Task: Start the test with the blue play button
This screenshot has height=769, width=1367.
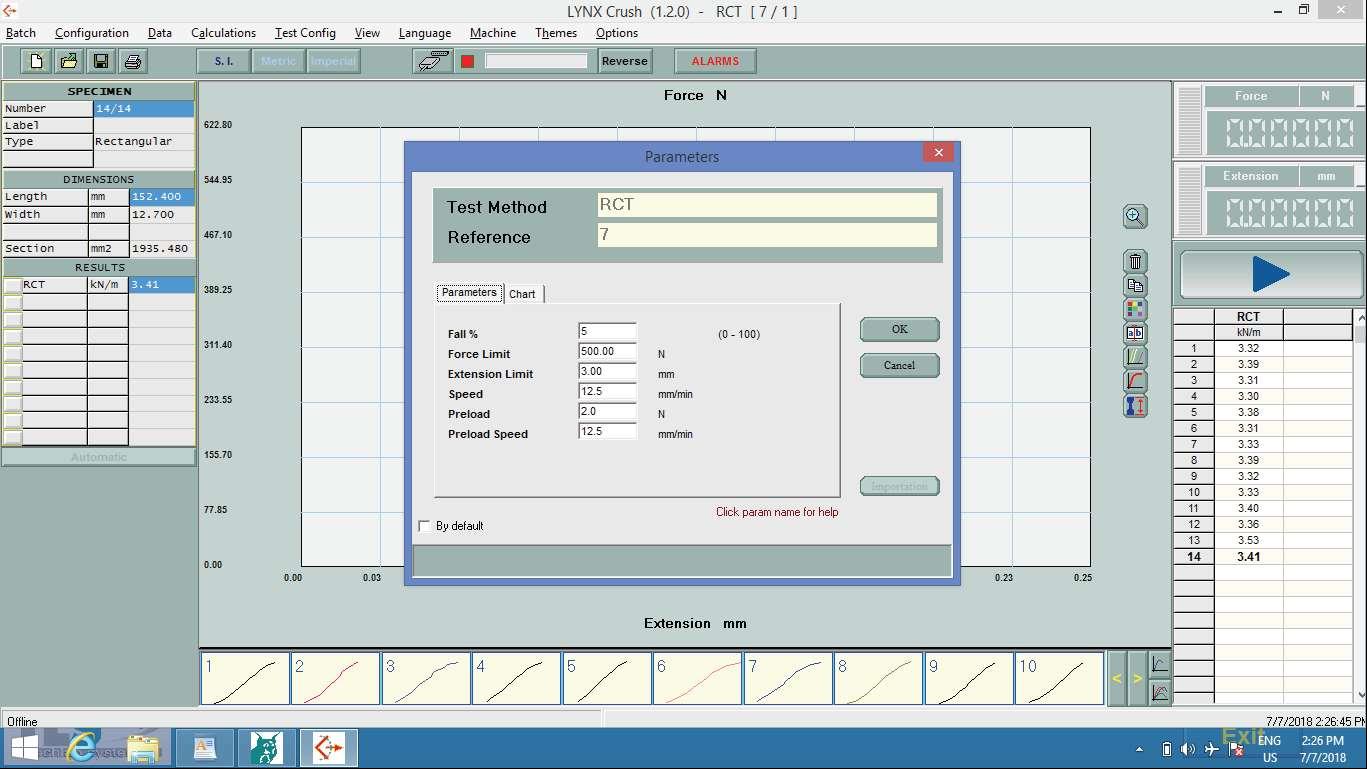Action: [1270, 274]
